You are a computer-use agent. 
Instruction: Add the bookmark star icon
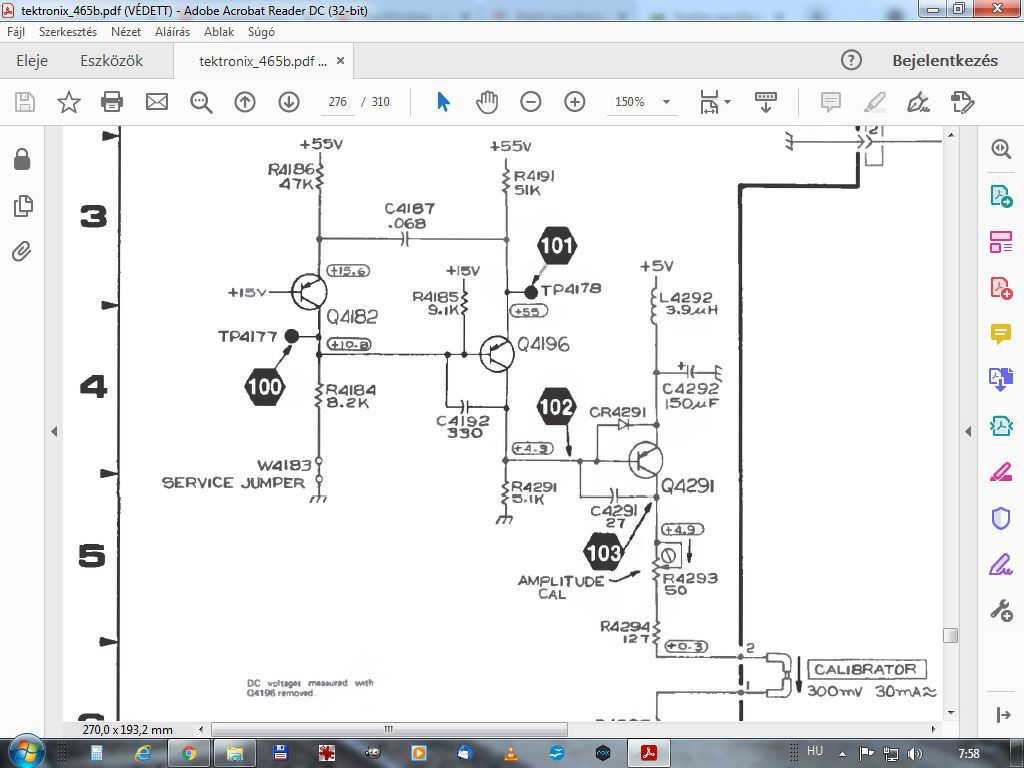click(69, 102)
